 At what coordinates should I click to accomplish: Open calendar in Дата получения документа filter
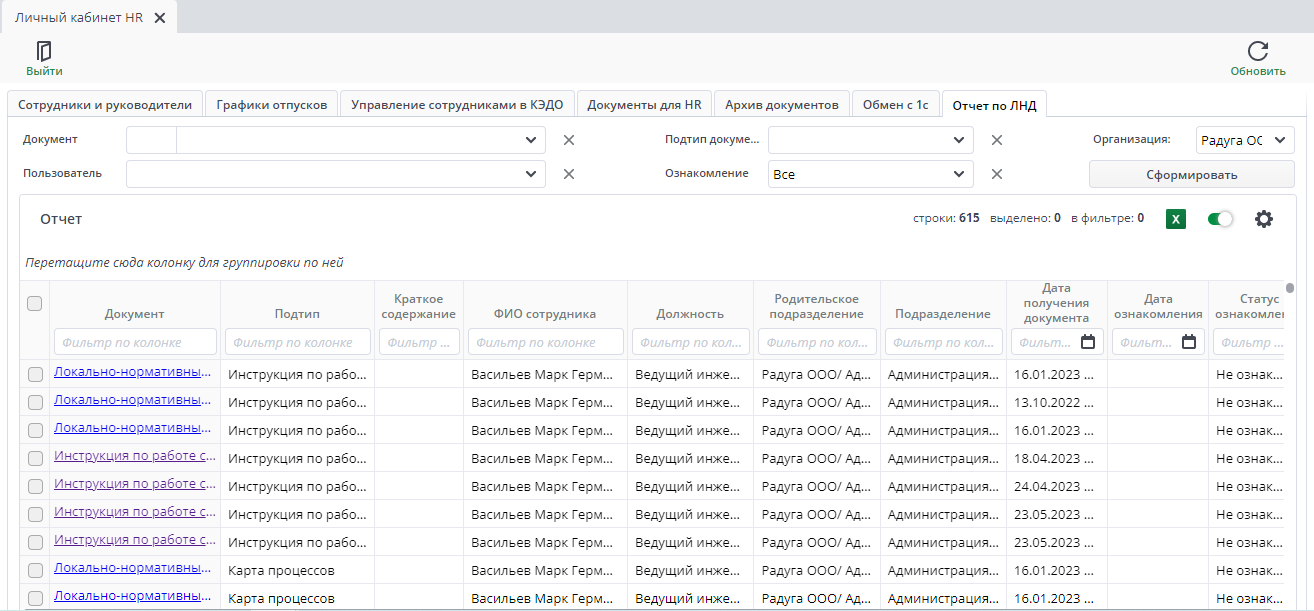[1088, 342]
